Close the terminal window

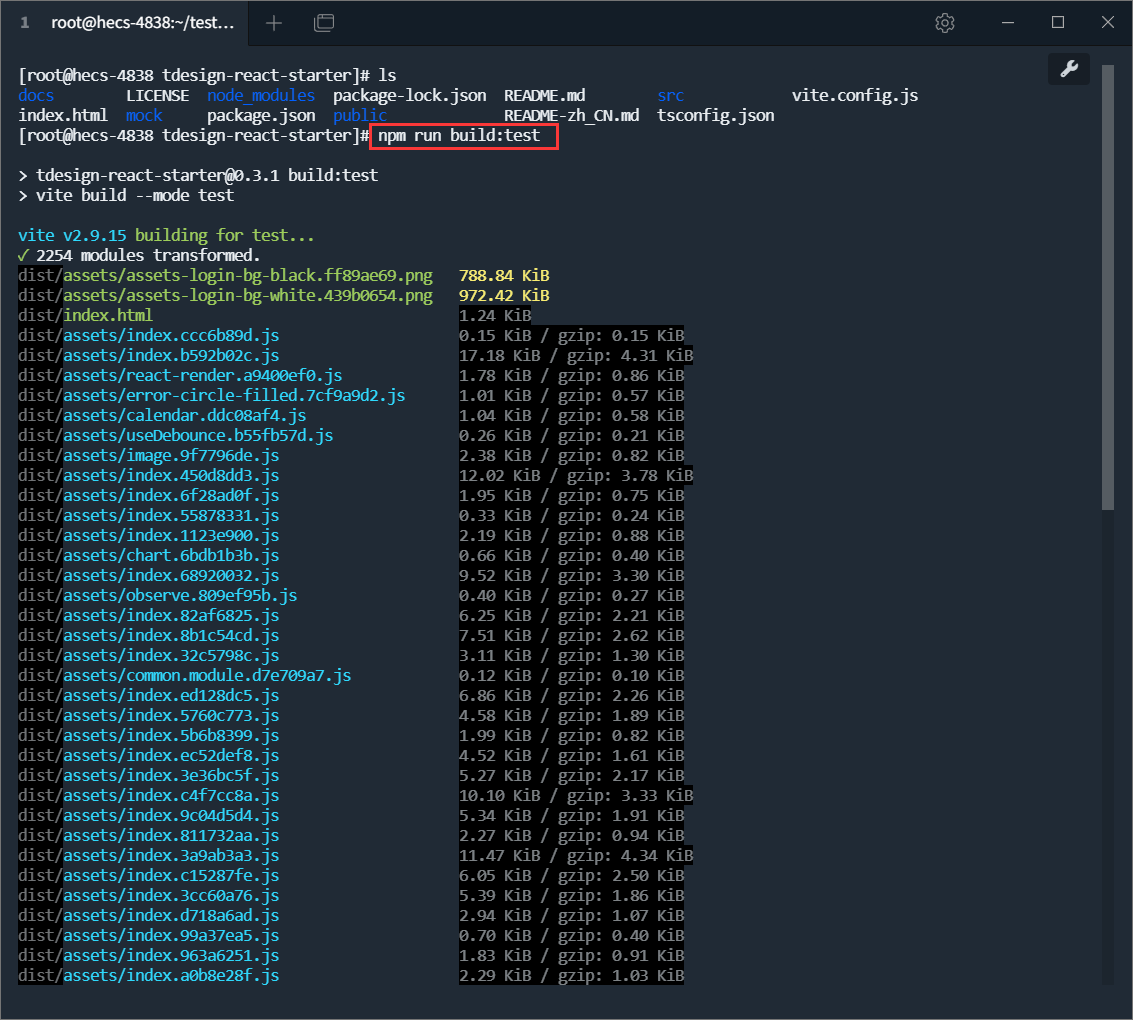(x=1108, y=23)
